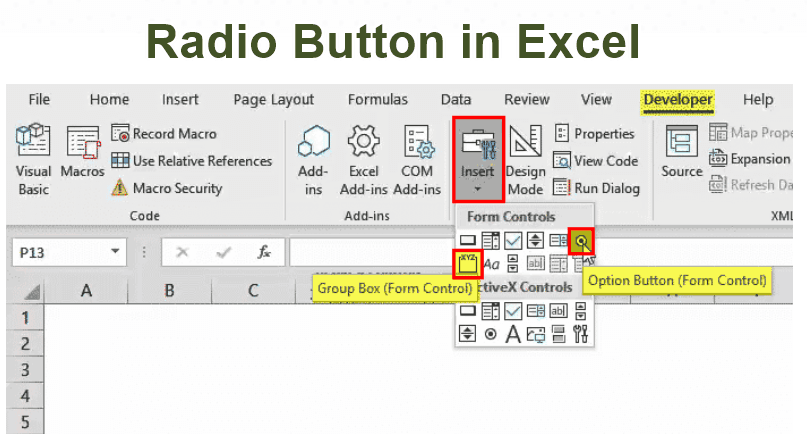Click the Select All corner triangle
The width and height of the screenshot is (807, 434).
click(x=32, y=292)
